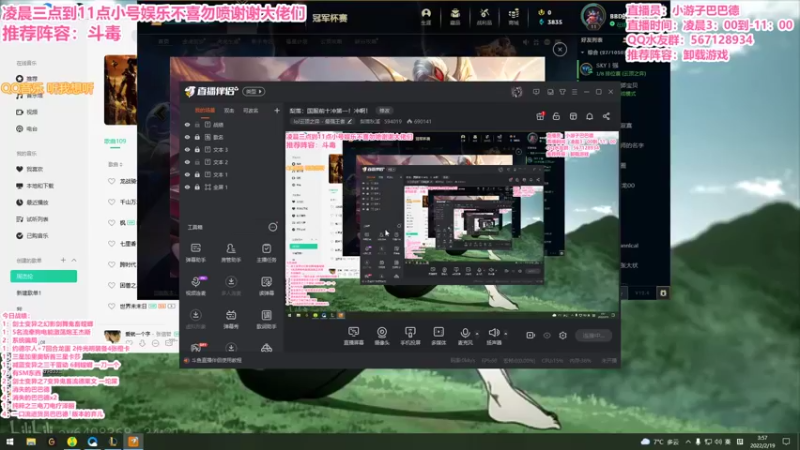Screen dimensions: 800x450
Task: Open the 弹幕助手 tool in the toolbox
Action: 195,253
